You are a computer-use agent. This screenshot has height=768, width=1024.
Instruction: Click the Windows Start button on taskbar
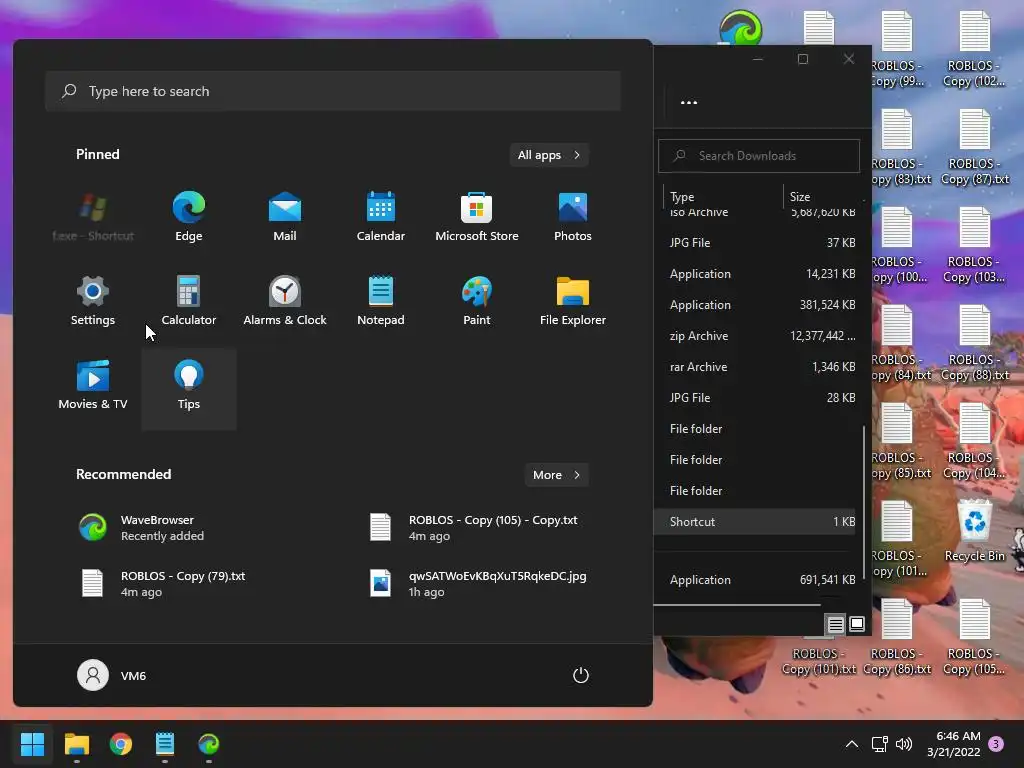coord(32,743)
